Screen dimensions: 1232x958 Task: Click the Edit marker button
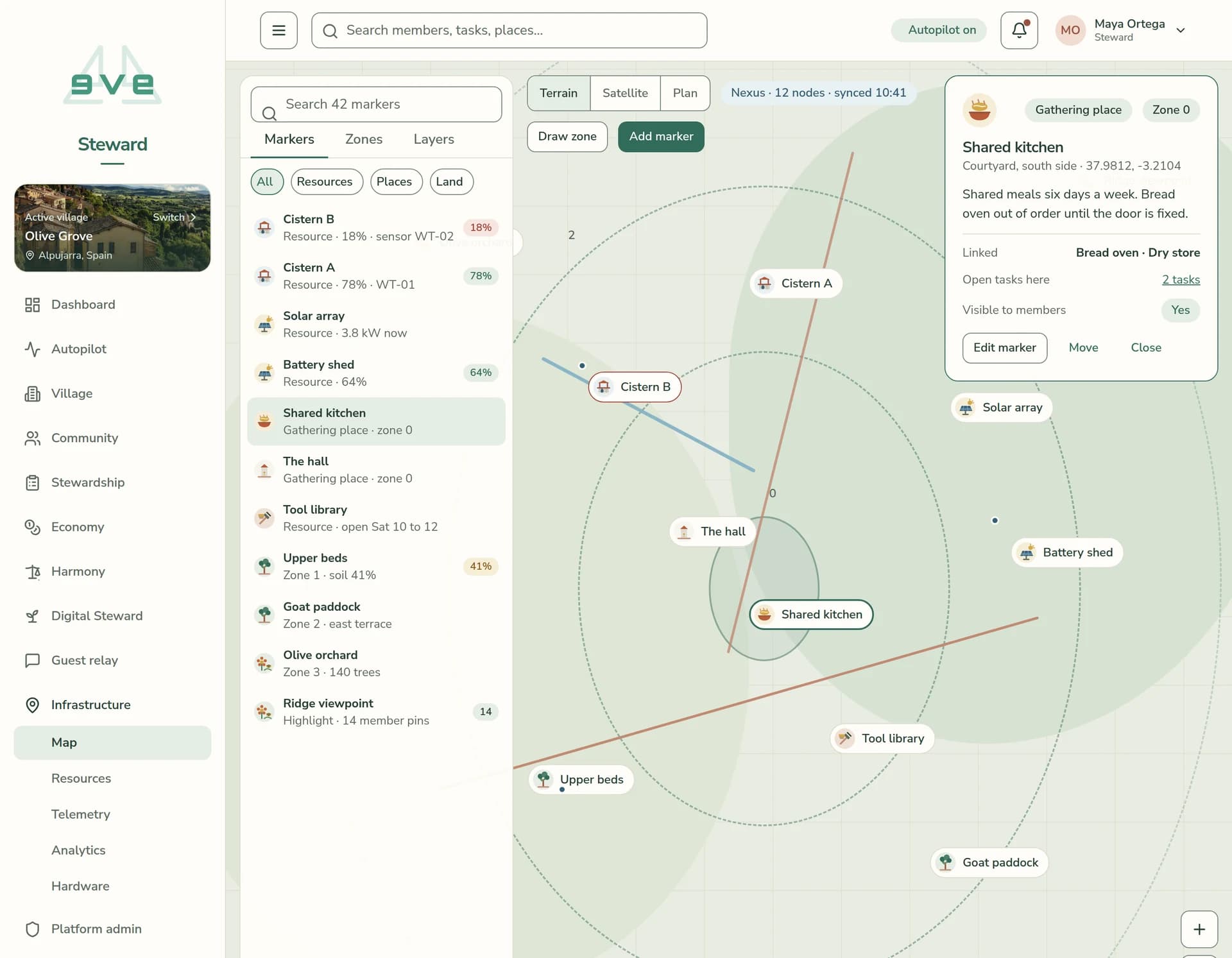click(x=1005, y=348)
